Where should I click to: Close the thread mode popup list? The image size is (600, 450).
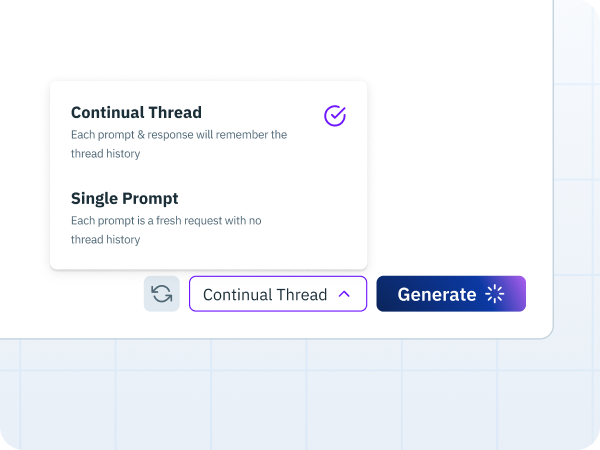coord(278,294)
